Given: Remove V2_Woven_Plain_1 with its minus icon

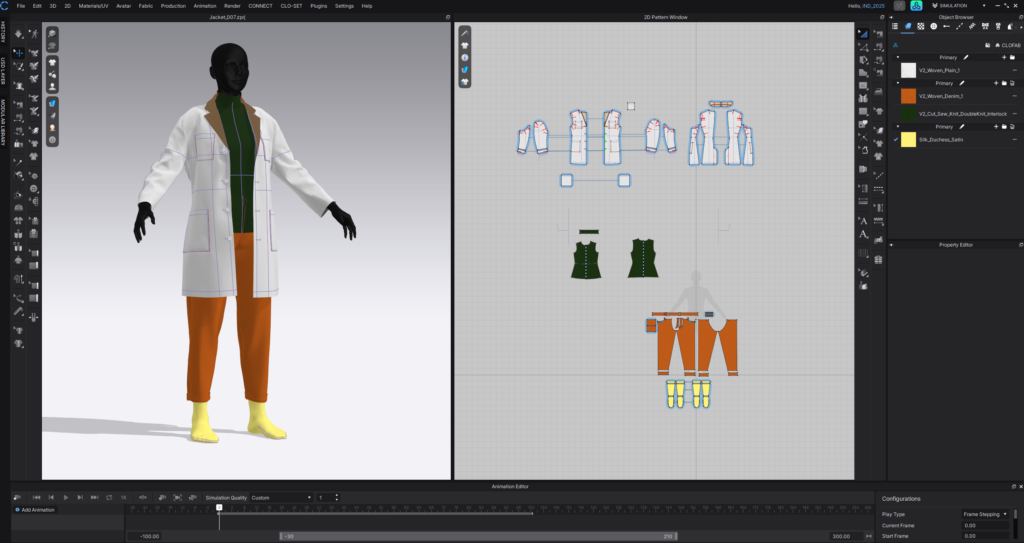Looking at the screenshot, I should 1014,70.
